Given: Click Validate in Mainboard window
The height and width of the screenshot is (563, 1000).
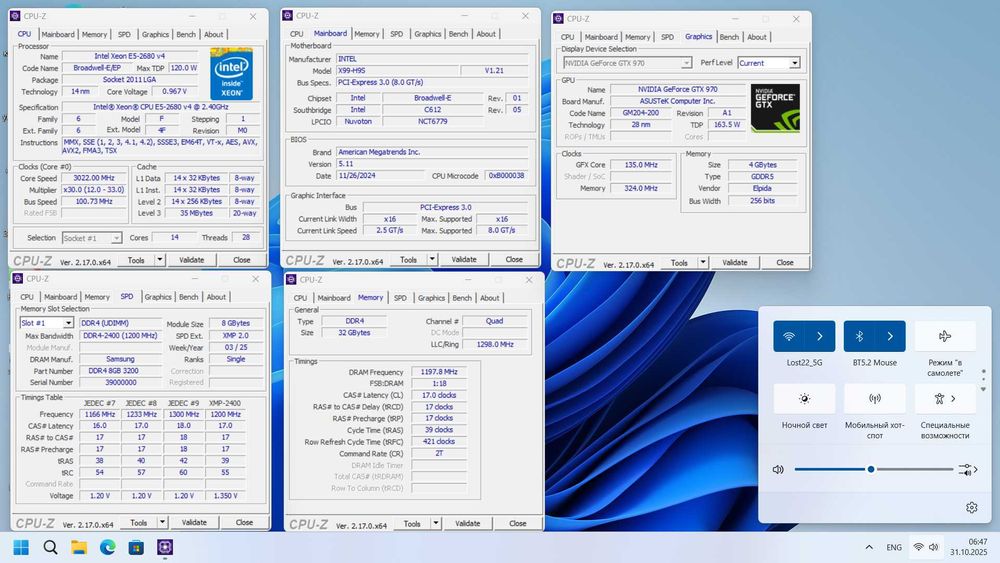Looking at the screenshot, I should click(x=464, y=259).
